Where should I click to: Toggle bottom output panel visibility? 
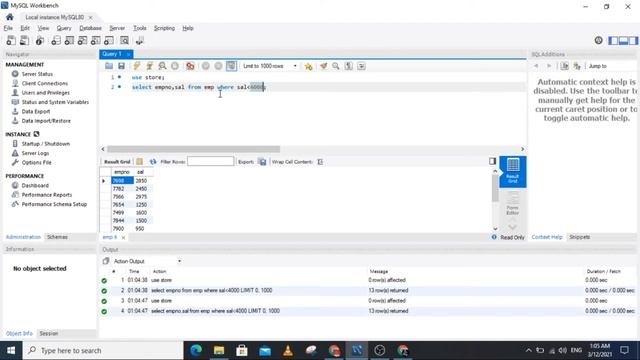623,40
